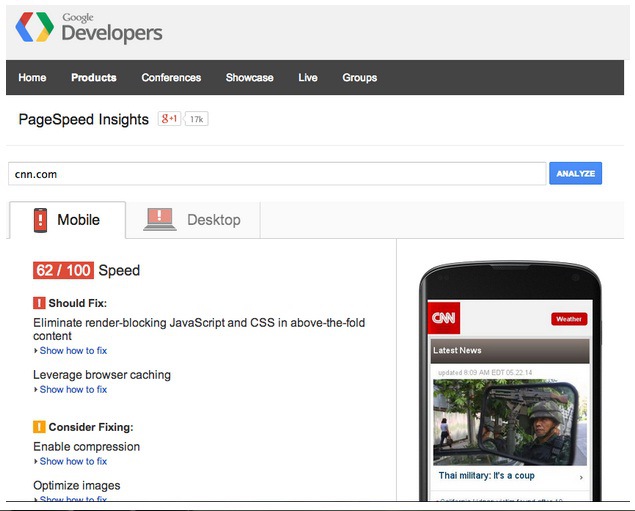Click the red mobile phone warning icon

click(x=40, y=220)
